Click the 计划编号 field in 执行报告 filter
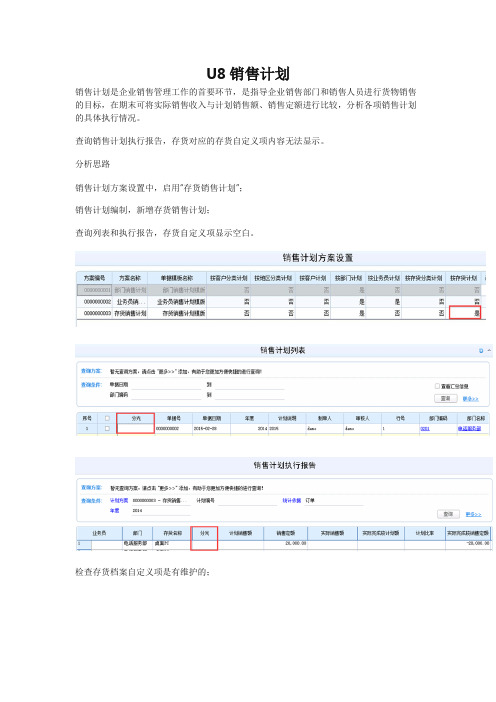Screen dimensions: 496x702 pos(248,501)
